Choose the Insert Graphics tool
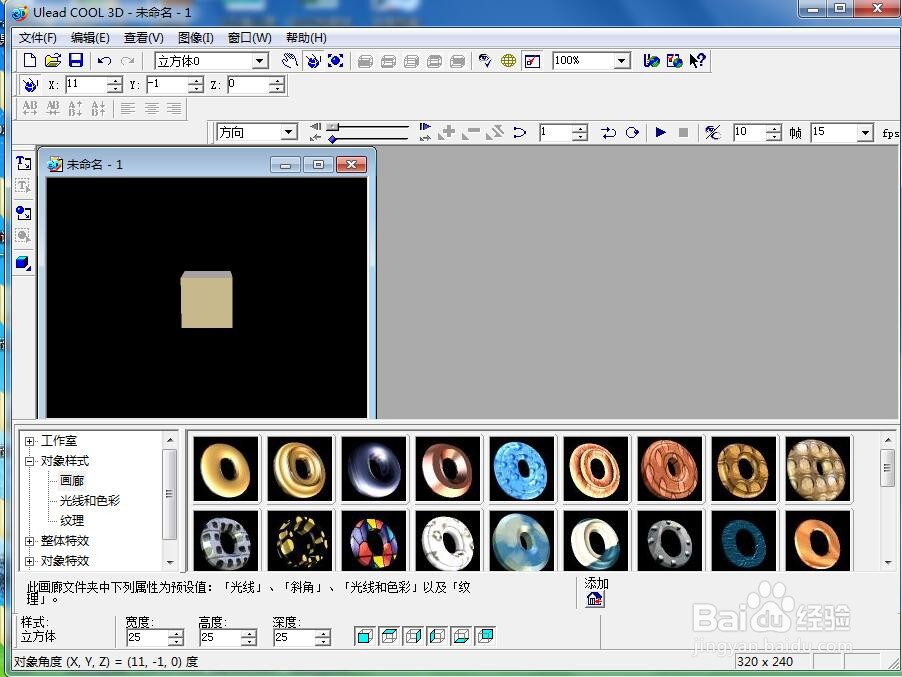Viewport: 902px width, 677px height. click(x=24, y=213)
